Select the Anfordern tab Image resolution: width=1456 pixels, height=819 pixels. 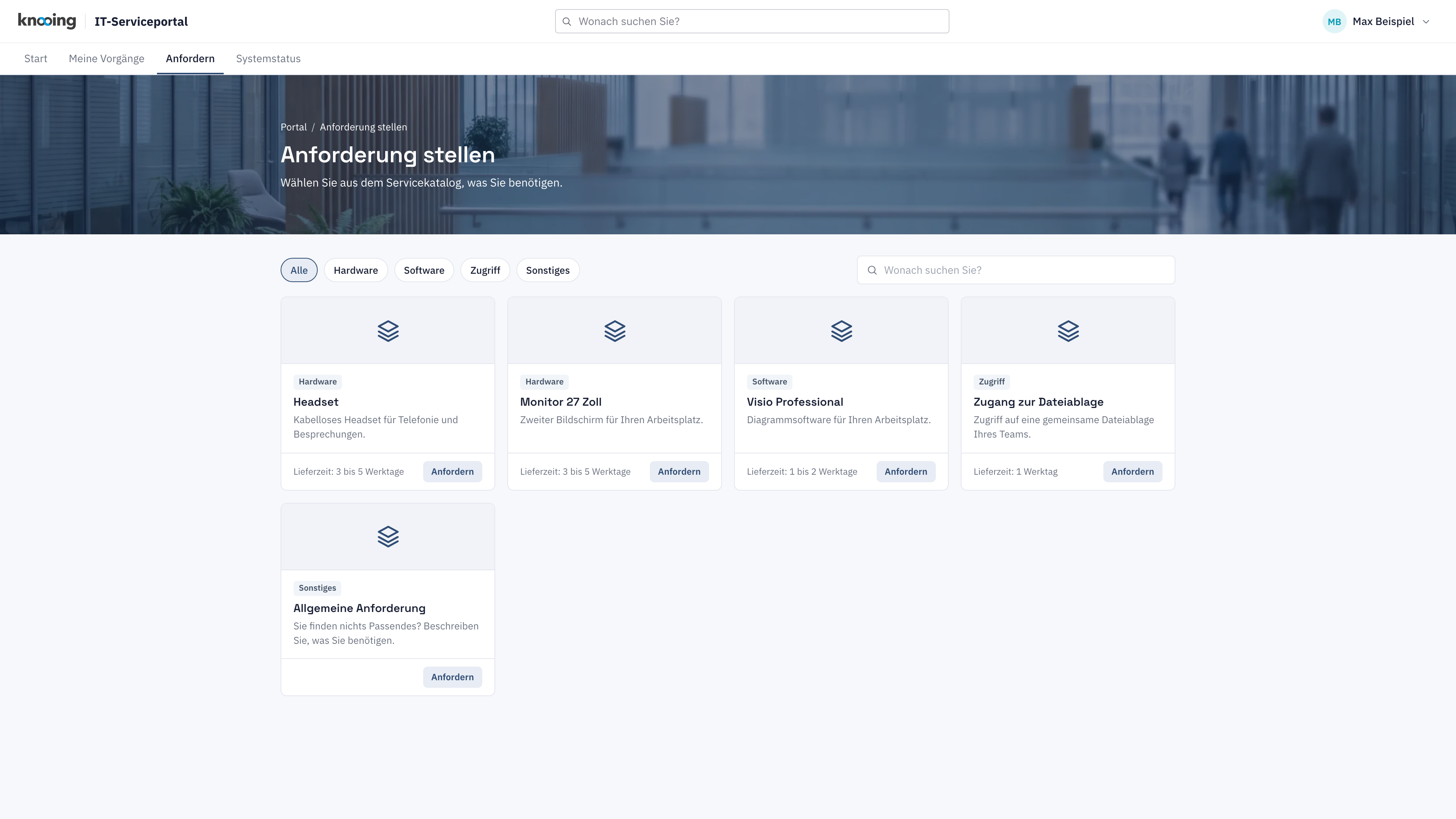190,59
